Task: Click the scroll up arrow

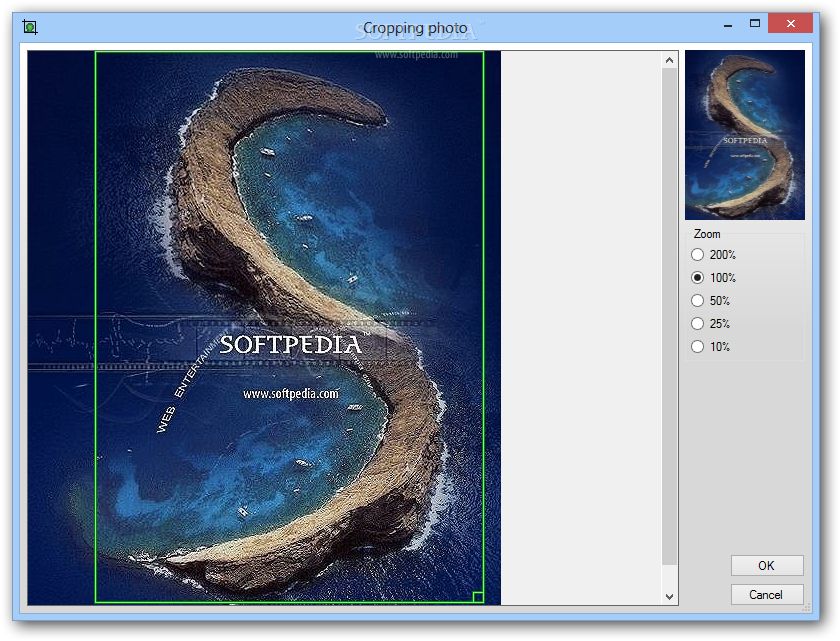Action: [x=669, y=60]
